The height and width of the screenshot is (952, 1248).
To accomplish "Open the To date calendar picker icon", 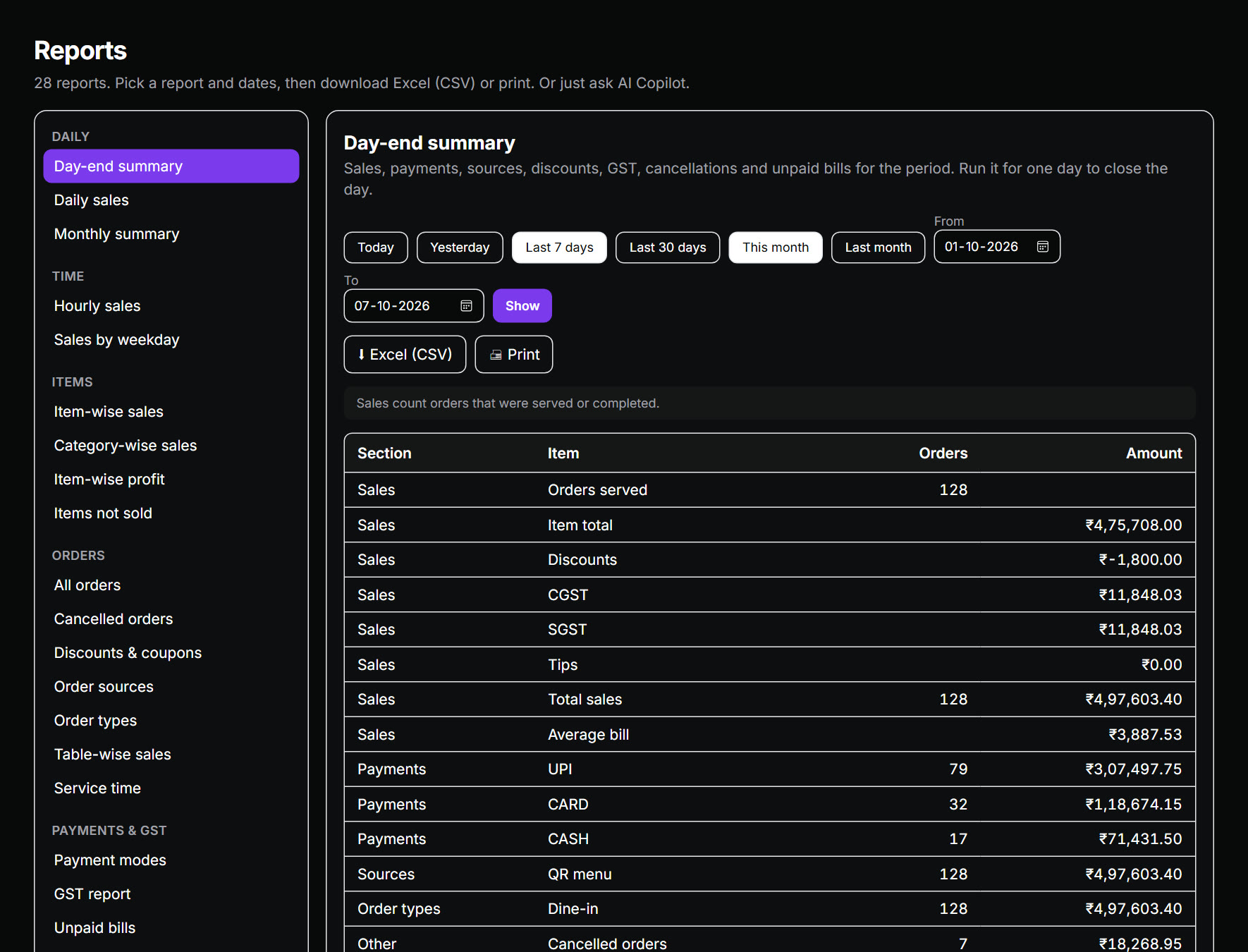I will click(466, 306).
